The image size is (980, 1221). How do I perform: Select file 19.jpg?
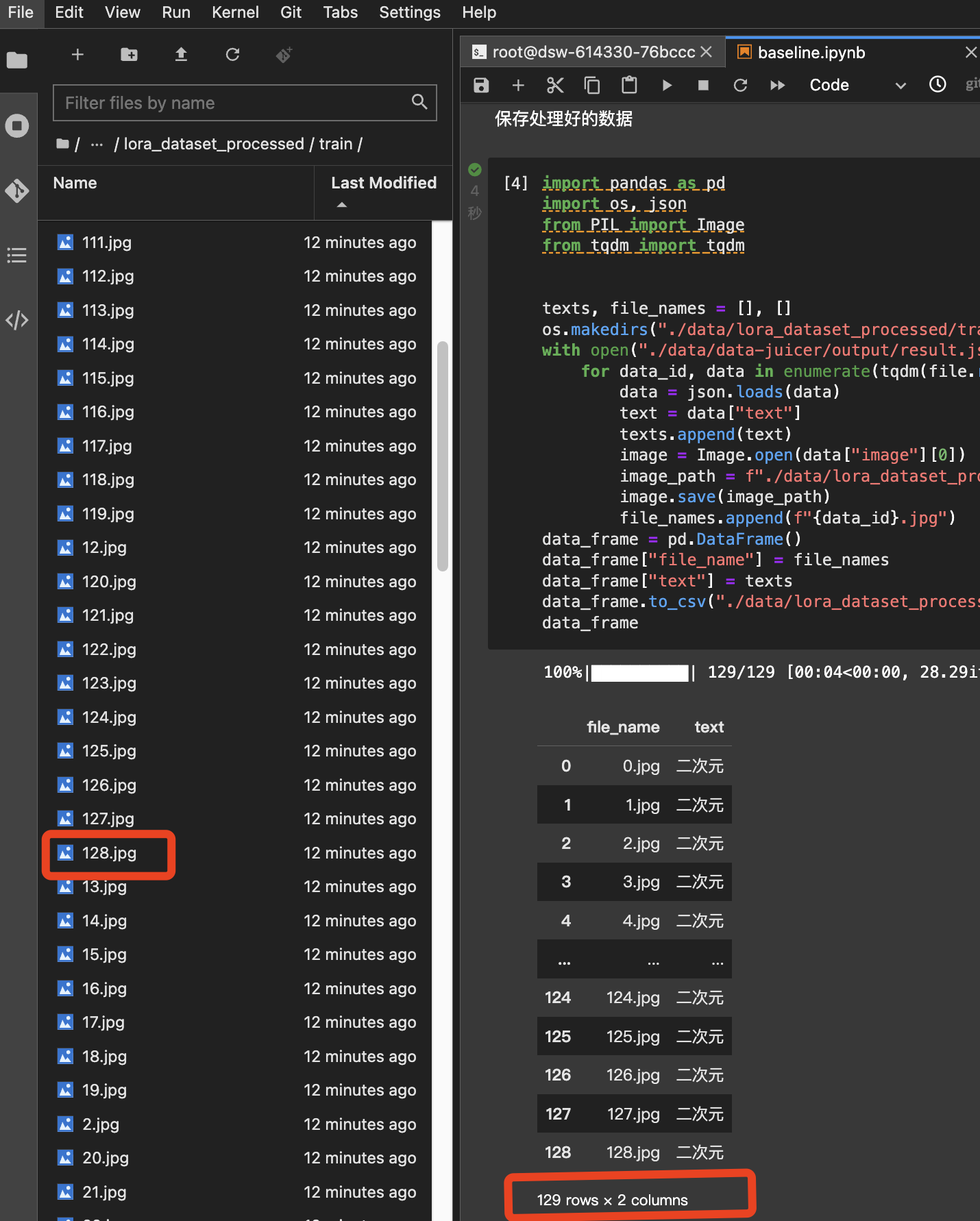pyautogui.click(x=235, y=1090)
